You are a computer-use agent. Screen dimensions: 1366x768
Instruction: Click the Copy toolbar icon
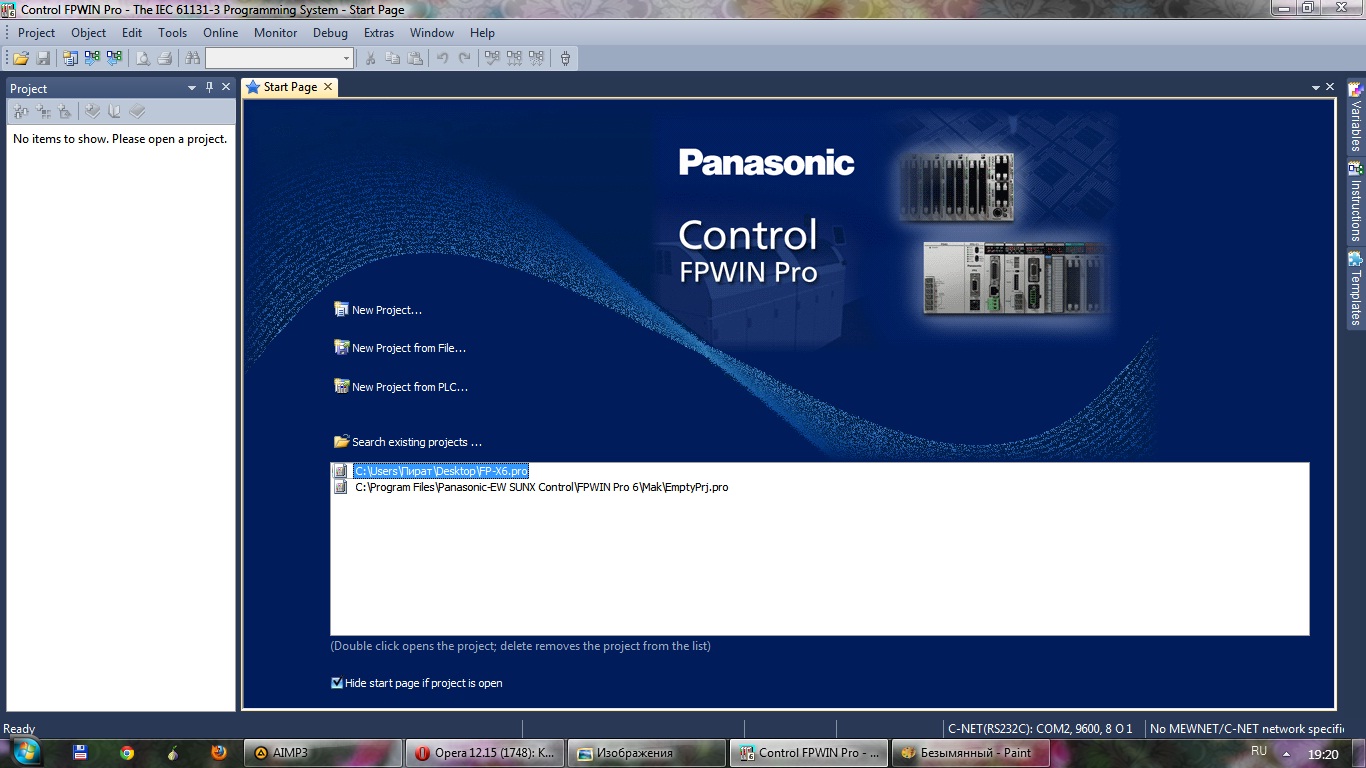tap(393, 58)
